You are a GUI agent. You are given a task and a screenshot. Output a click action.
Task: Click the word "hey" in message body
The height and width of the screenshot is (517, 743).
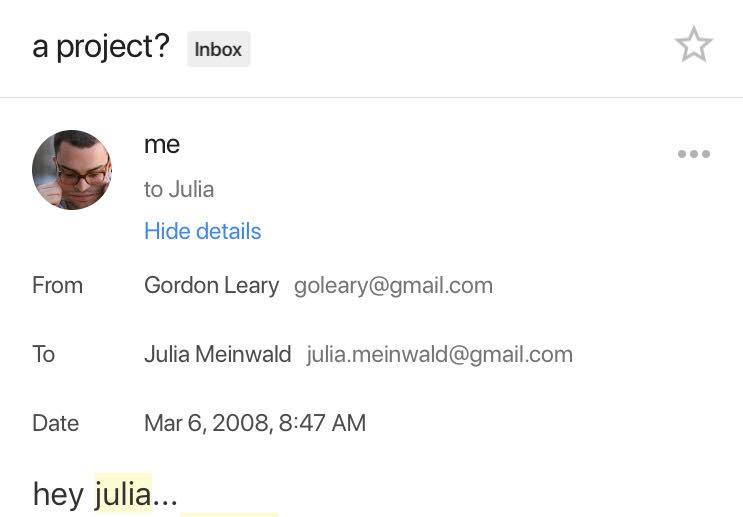pyautogui.click(x=58, y=493)
